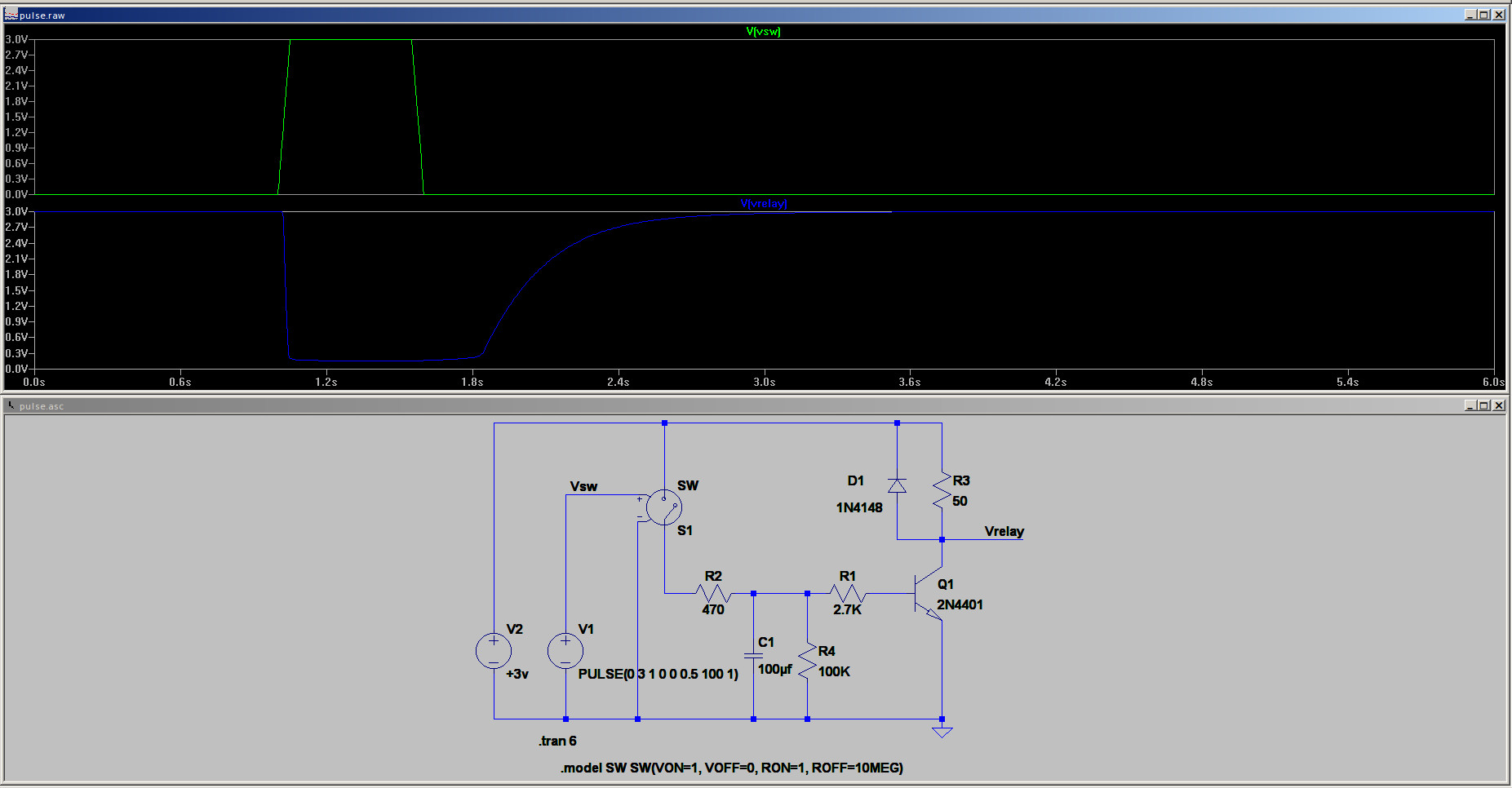Click the D1 diode symbol
Screen dimensions: 1512x788
897,486
